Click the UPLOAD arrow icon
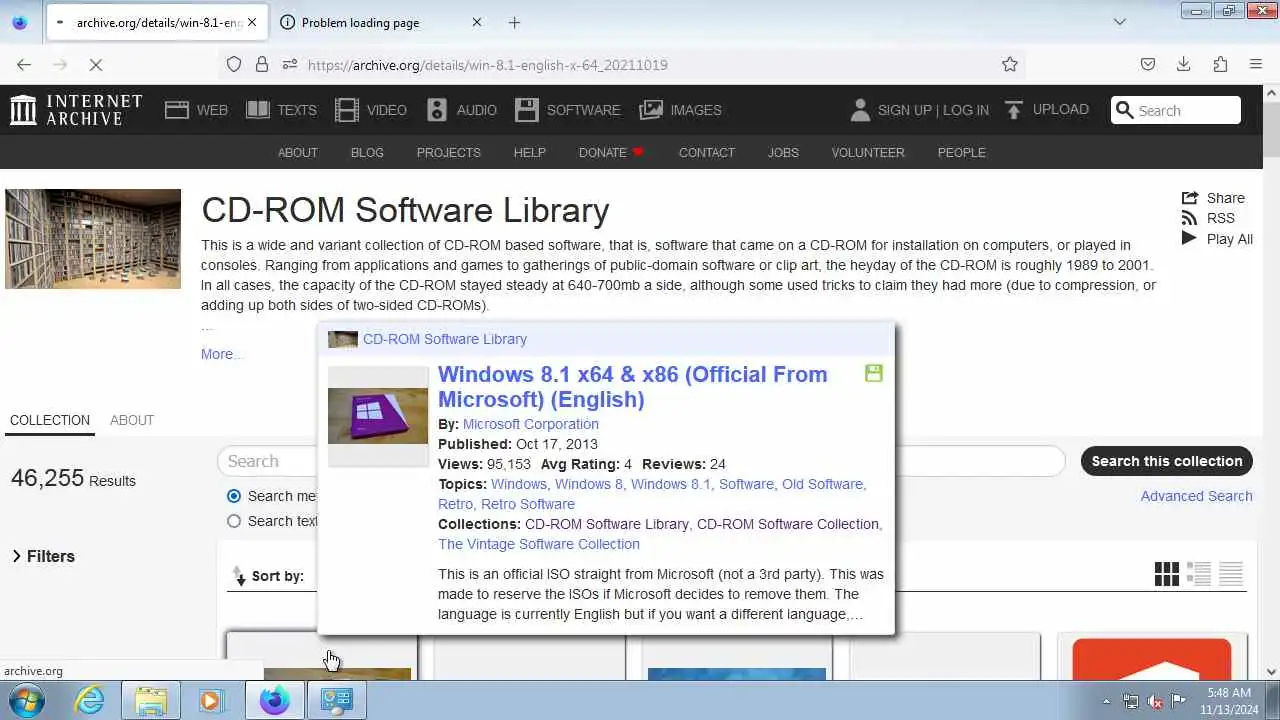The height and width of the screenshot is (720, 1280). point(1014,110)
